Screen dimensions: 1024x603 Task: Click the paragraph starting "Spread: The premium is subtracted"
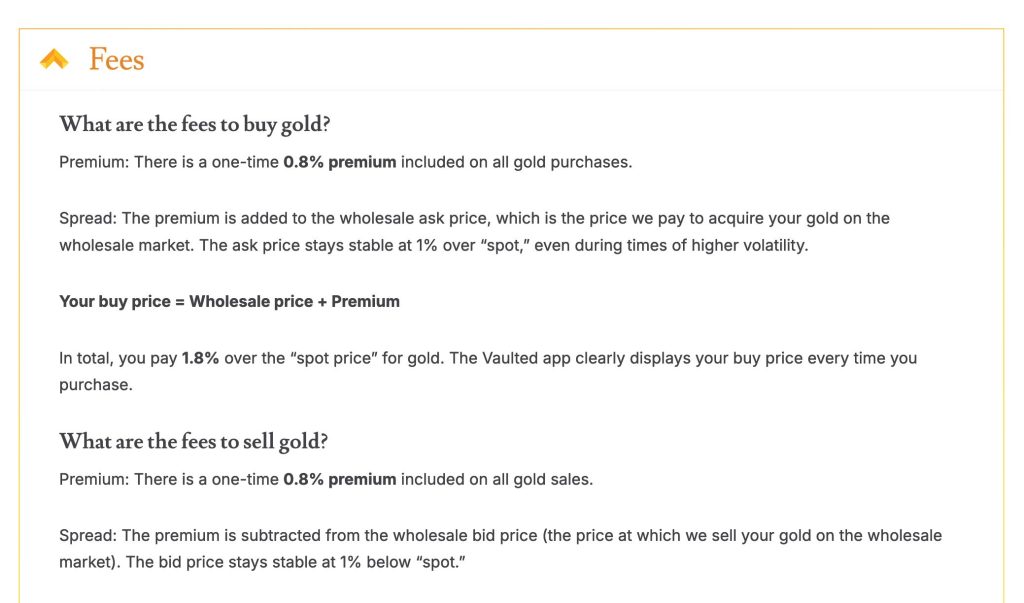pyautogui.click(x=500, y=548)
